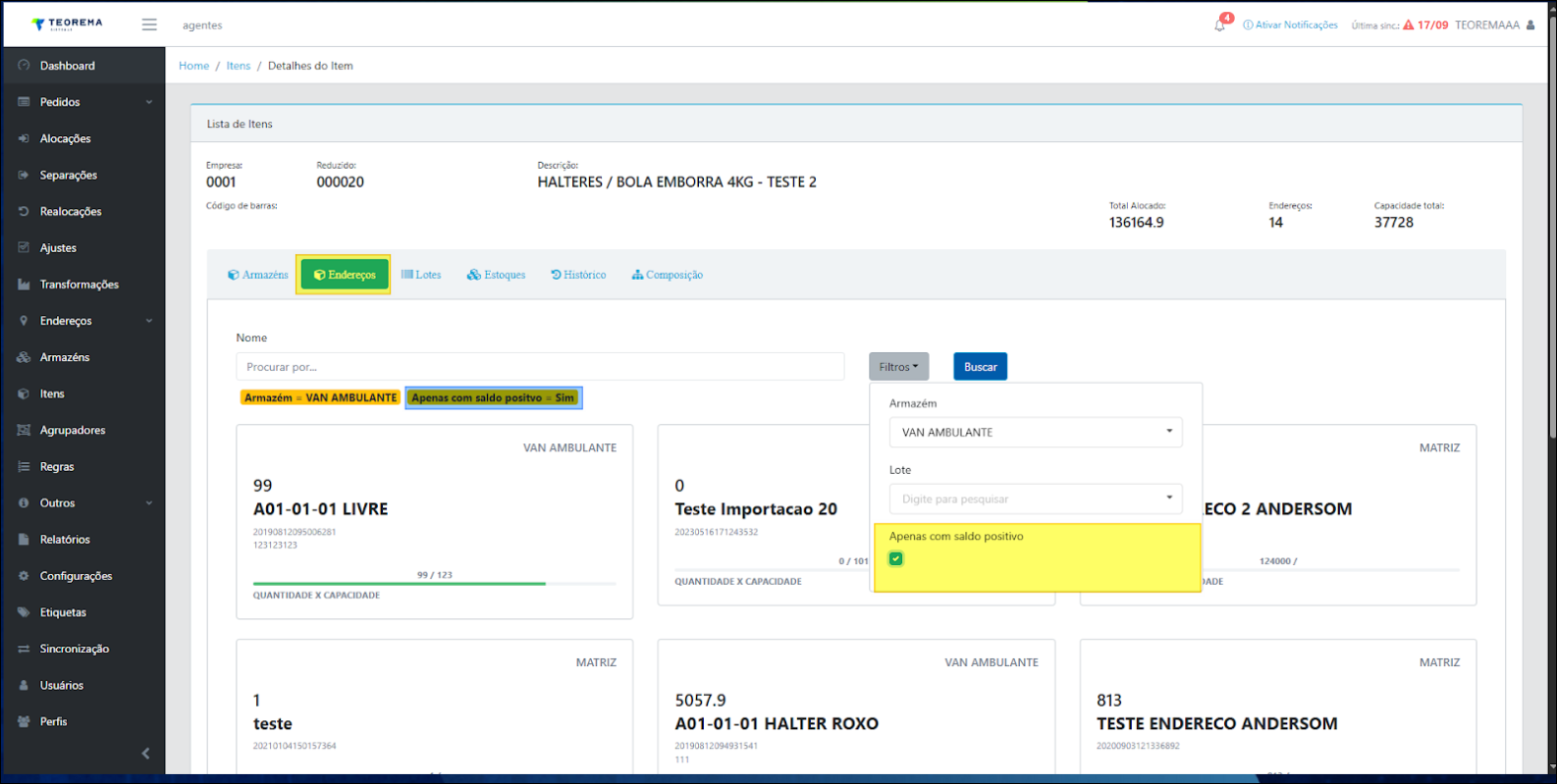
Task: Open the Filtros dropdown button
Action: click(x=898, y=367)
